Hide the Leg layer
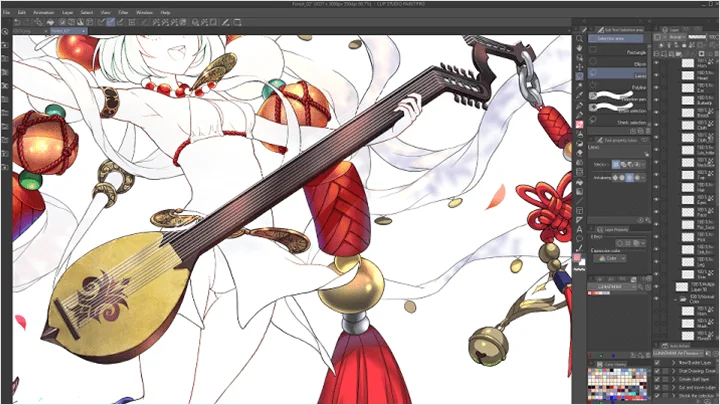This screenshot has height=405, width=720. 657,262
